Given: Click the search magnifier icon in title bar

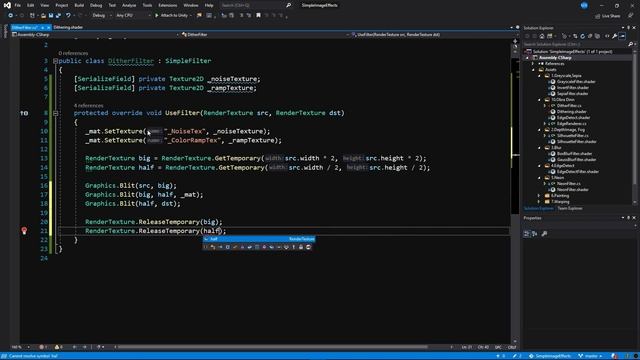Looking at the screenshot, I should (x=289, y=5).
